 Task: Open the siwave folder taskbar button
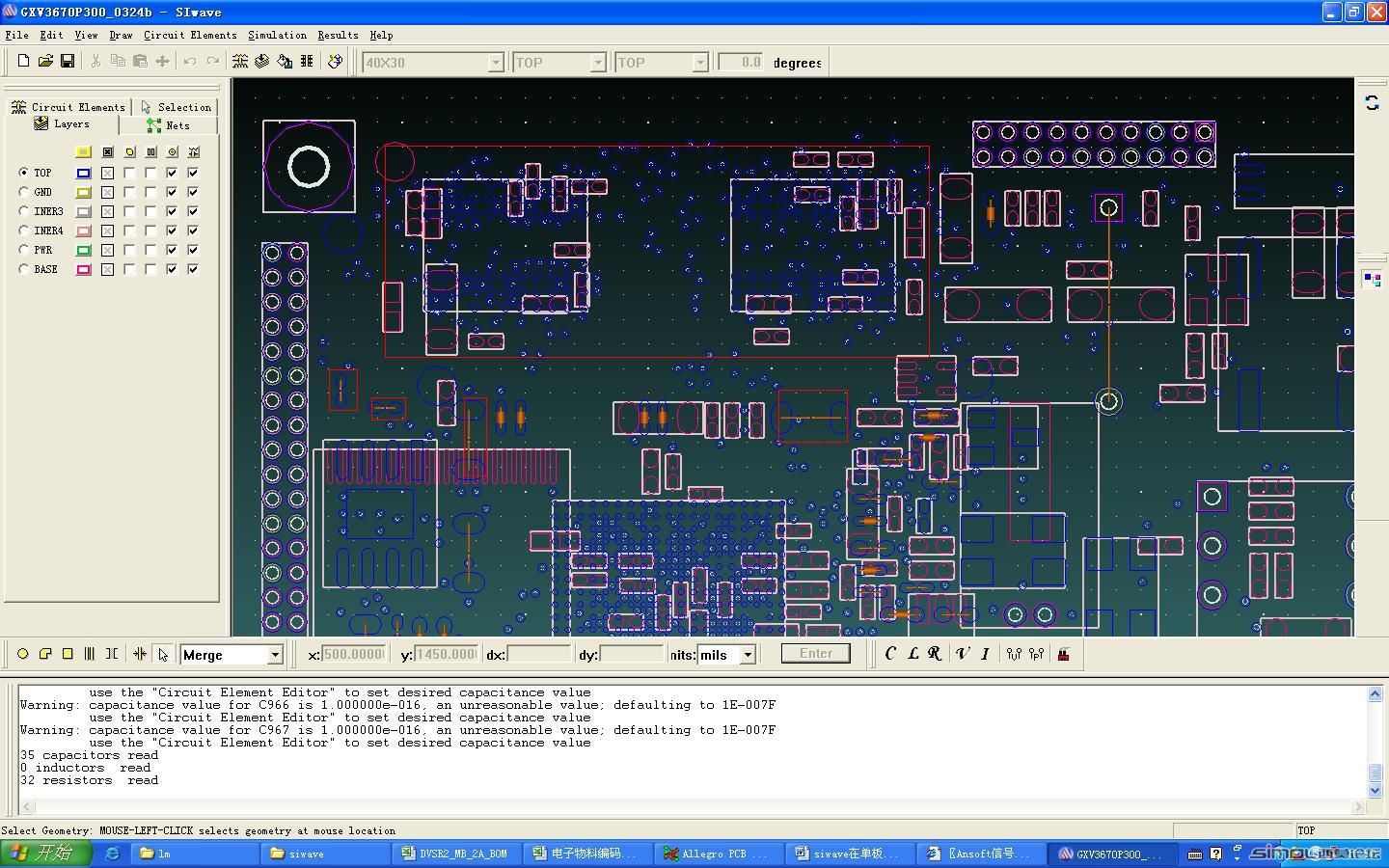point(325,854)
